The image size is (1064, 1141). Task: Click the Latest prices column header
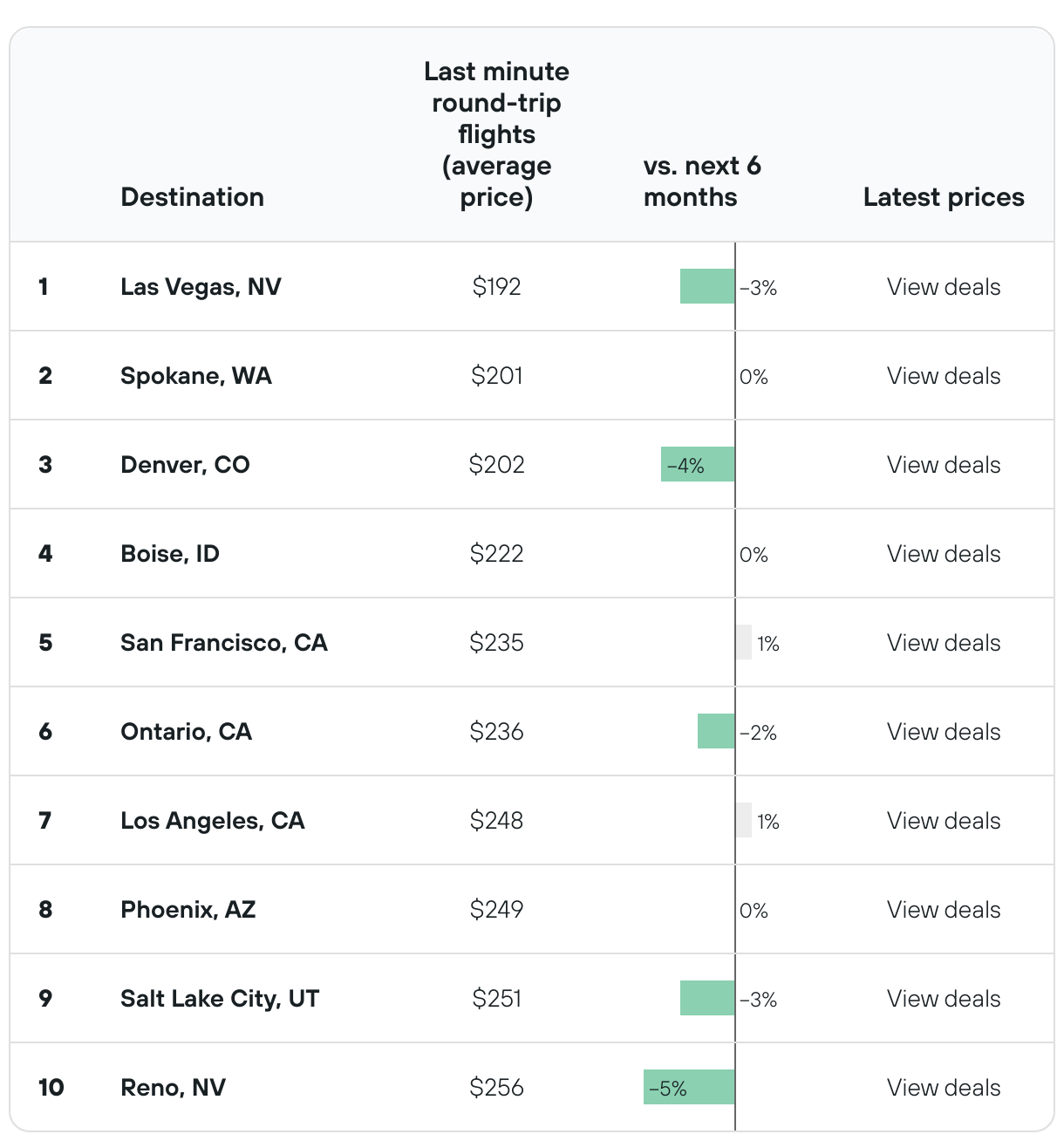943,197
